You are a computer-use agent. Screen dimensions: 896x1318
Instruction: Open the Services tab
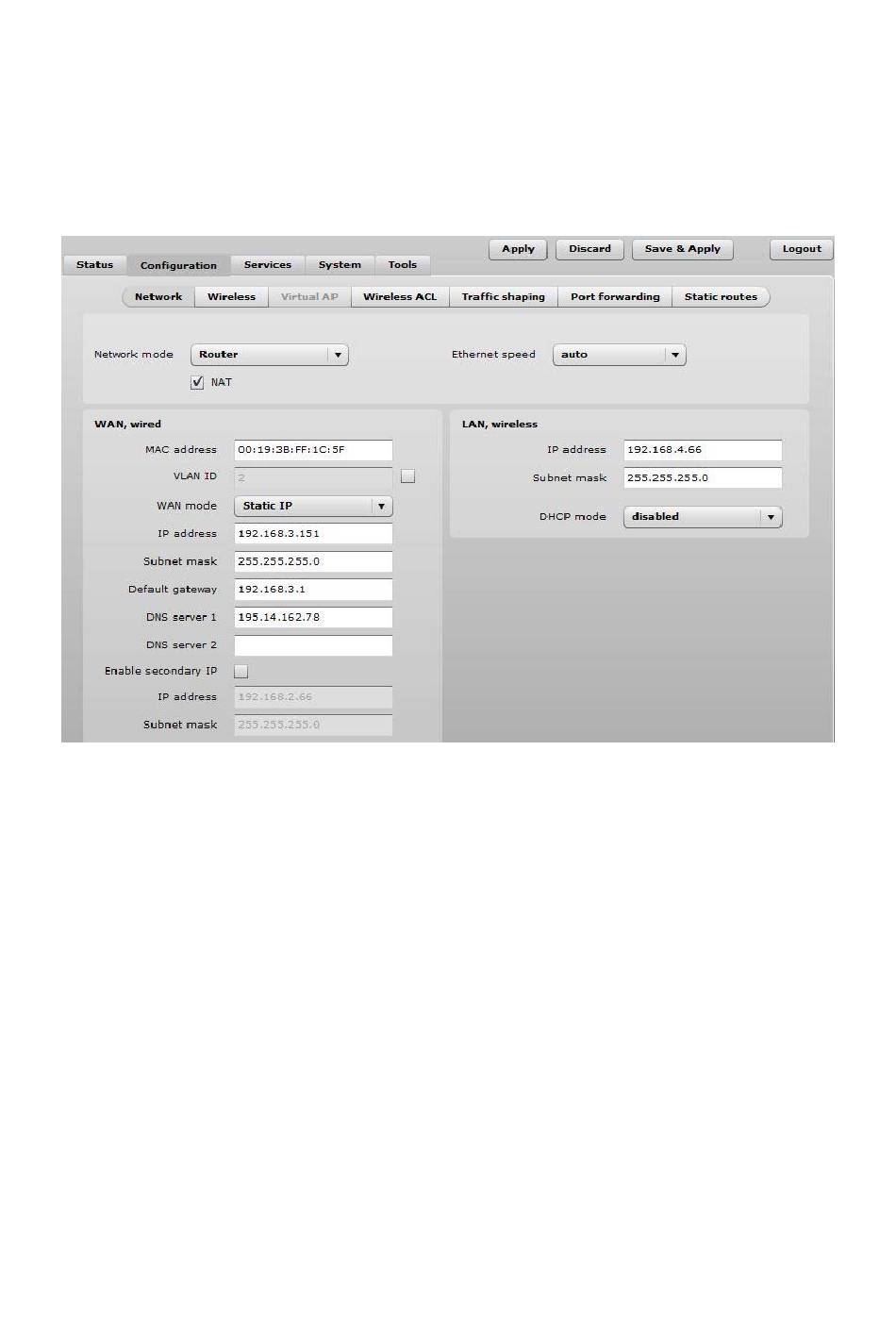pos(268,265)
